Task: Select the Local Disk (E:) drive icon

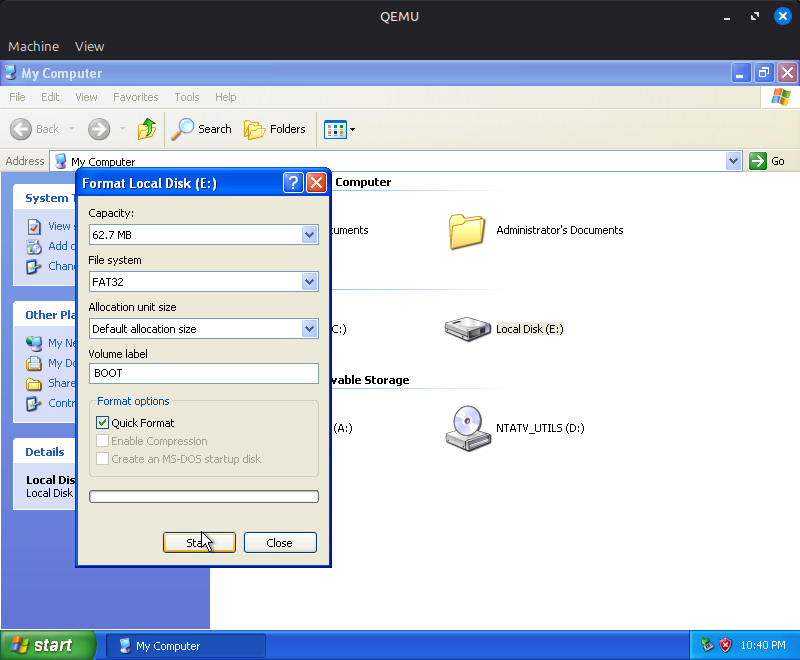Action: (x=467, y=328)
